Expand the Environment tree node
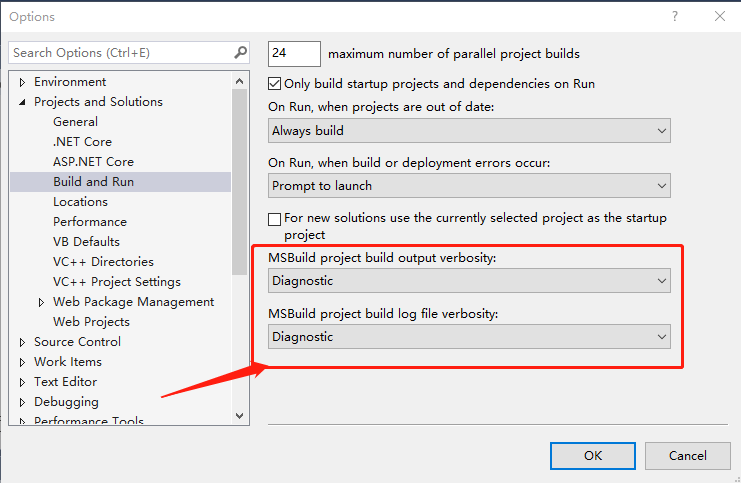Screen dimensions: 741x483 tap(22, 82)
